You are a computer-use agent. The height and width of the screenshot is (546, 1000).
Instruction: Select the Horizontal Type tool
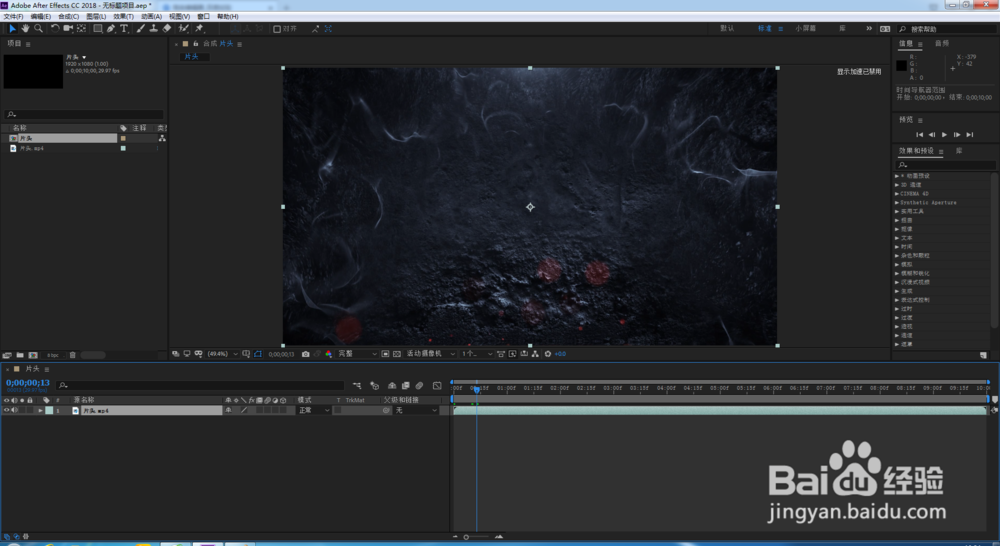click(x=124, y=29)
